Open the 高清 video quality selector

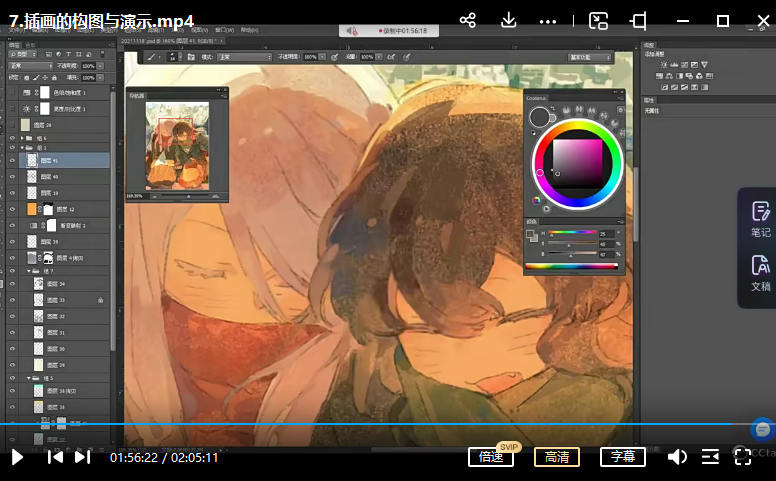pyautogui.click(x=556, y=457)
